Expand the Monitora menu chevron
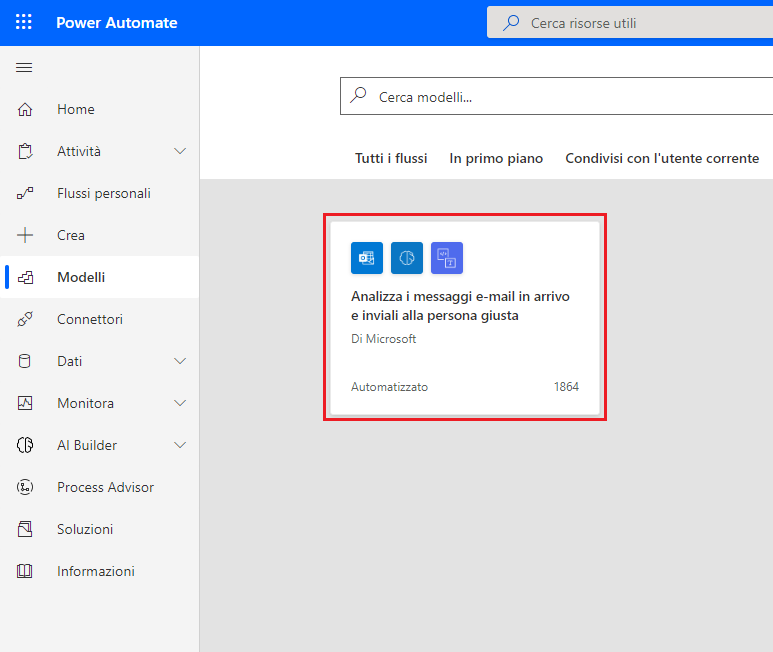The height and width of the screenshot is (652, 773). (x=180, y=403)
